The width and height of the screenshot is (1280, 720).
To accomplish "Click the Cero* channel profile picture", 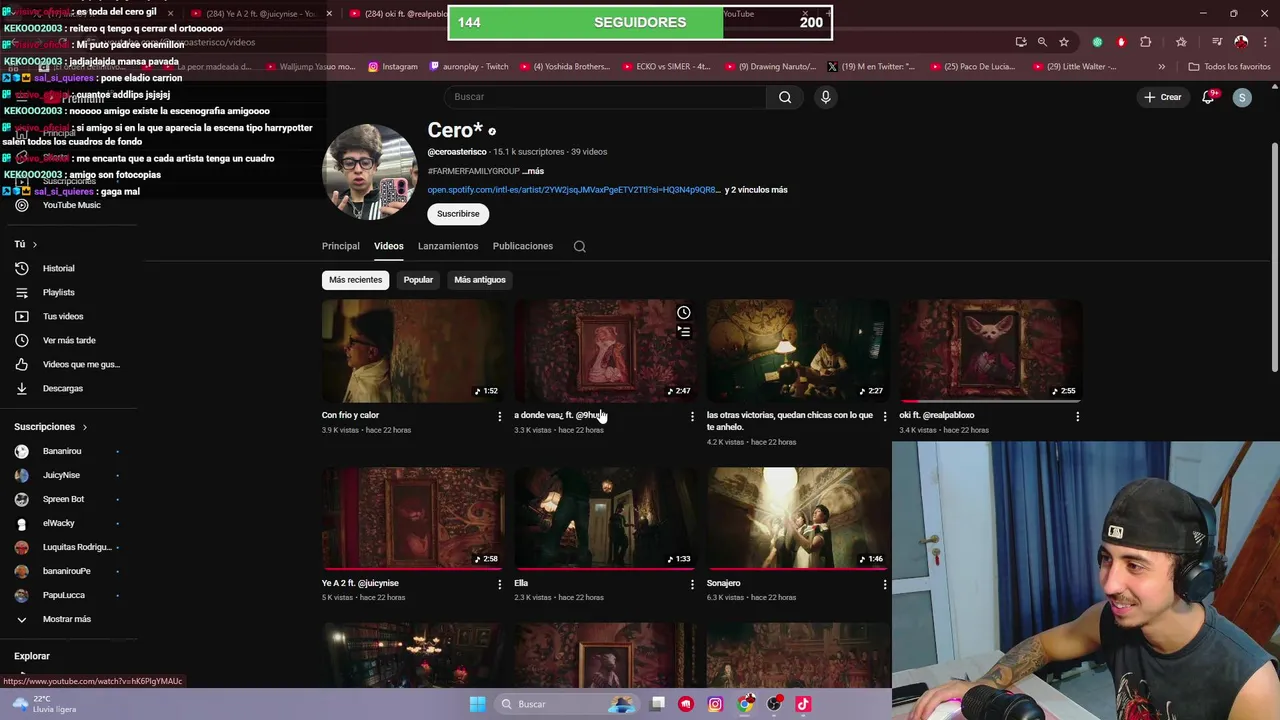I will click(x=369, y=171).
